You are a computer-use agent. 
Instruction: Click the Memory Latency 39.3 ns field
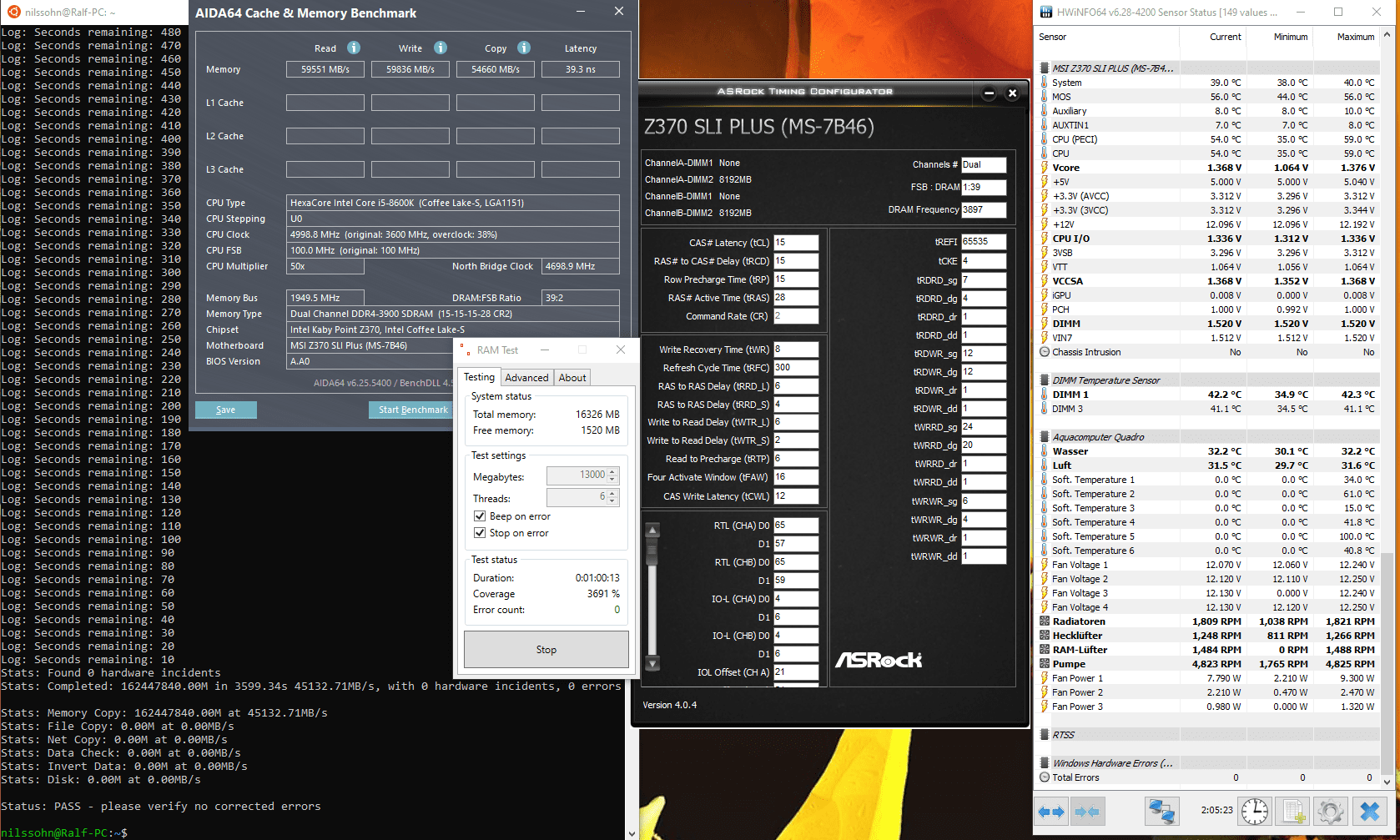581,69
